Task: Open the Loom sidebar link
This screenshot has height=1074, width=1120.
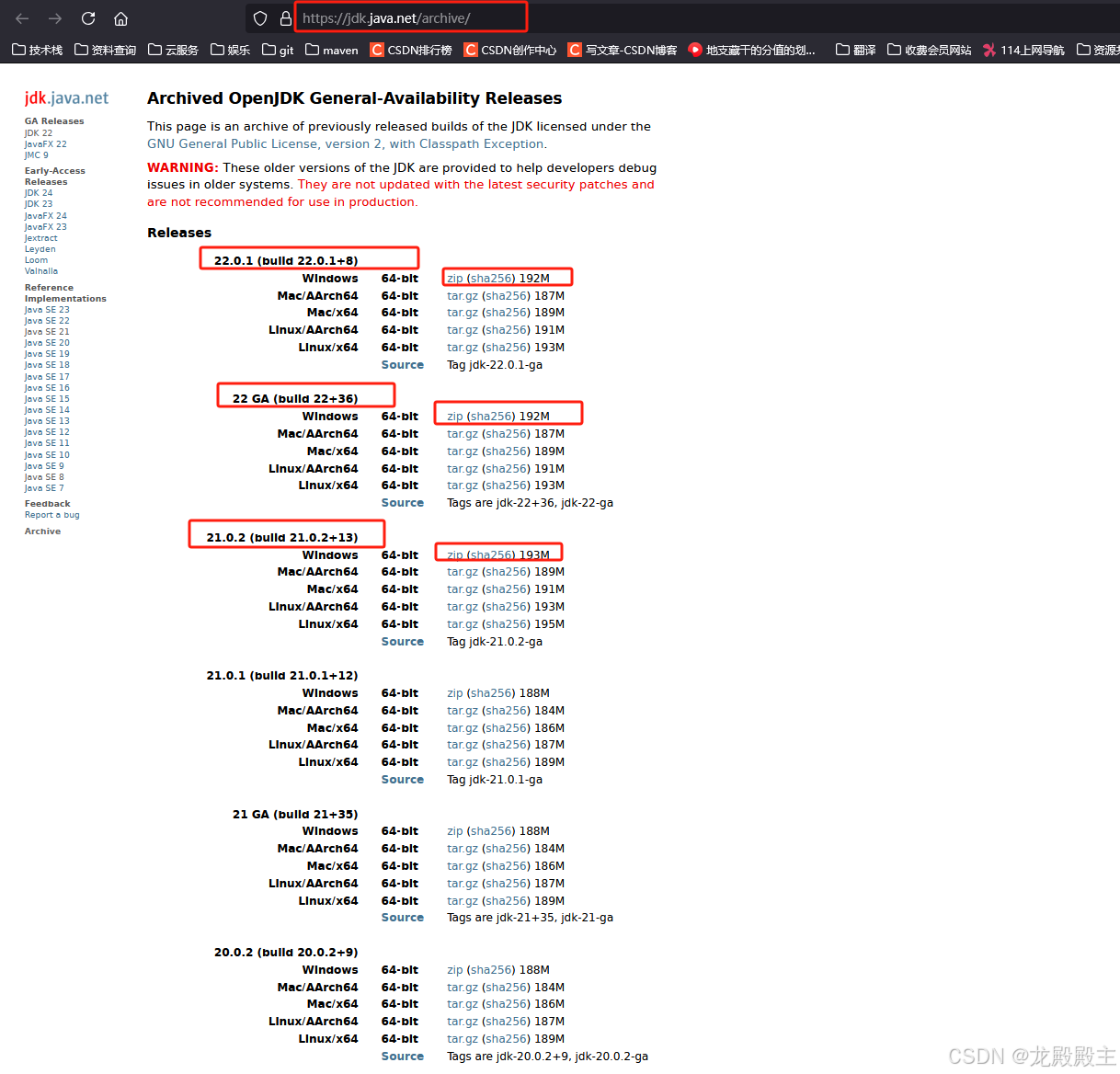Action: click(x=37, y=260)
